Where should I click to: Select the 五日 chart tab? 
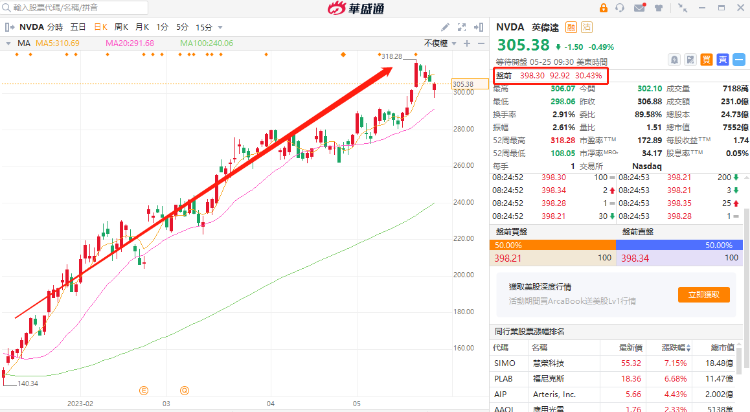pyautogui.click(x=78, y=27)
